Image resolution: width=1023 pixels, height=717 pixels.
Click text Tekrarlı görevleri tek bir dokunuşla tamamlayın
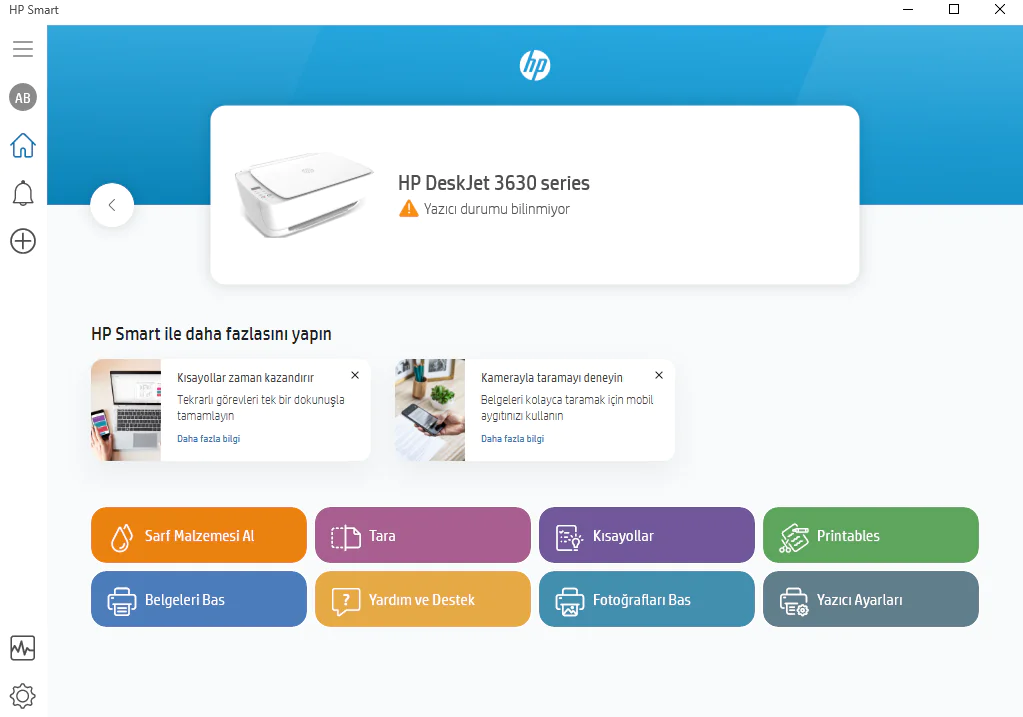point(261,407)
